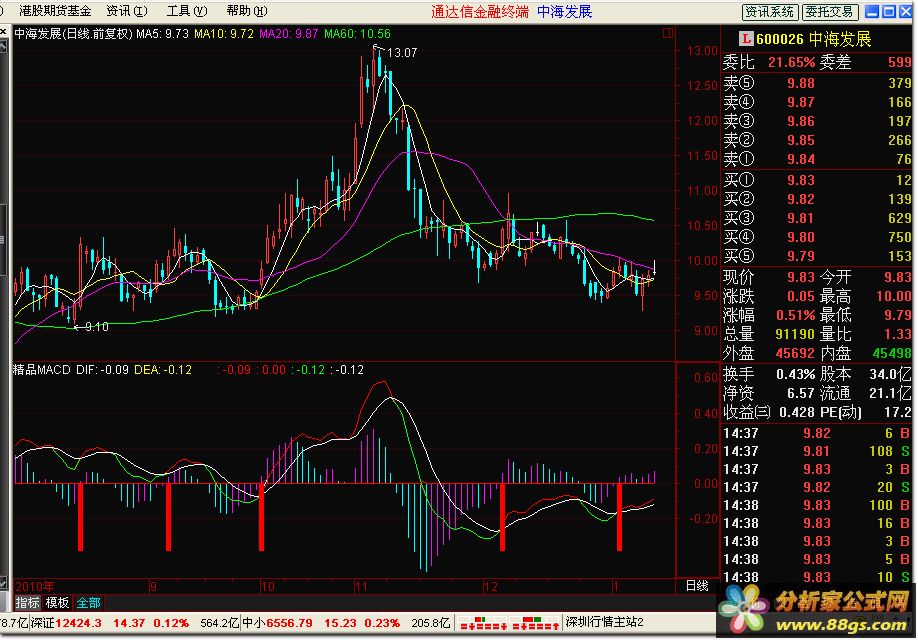The width and height of the screenshot is (918, 640).
Task: Select the 买③ 9.81 bid row
Action: pos(817,218)
